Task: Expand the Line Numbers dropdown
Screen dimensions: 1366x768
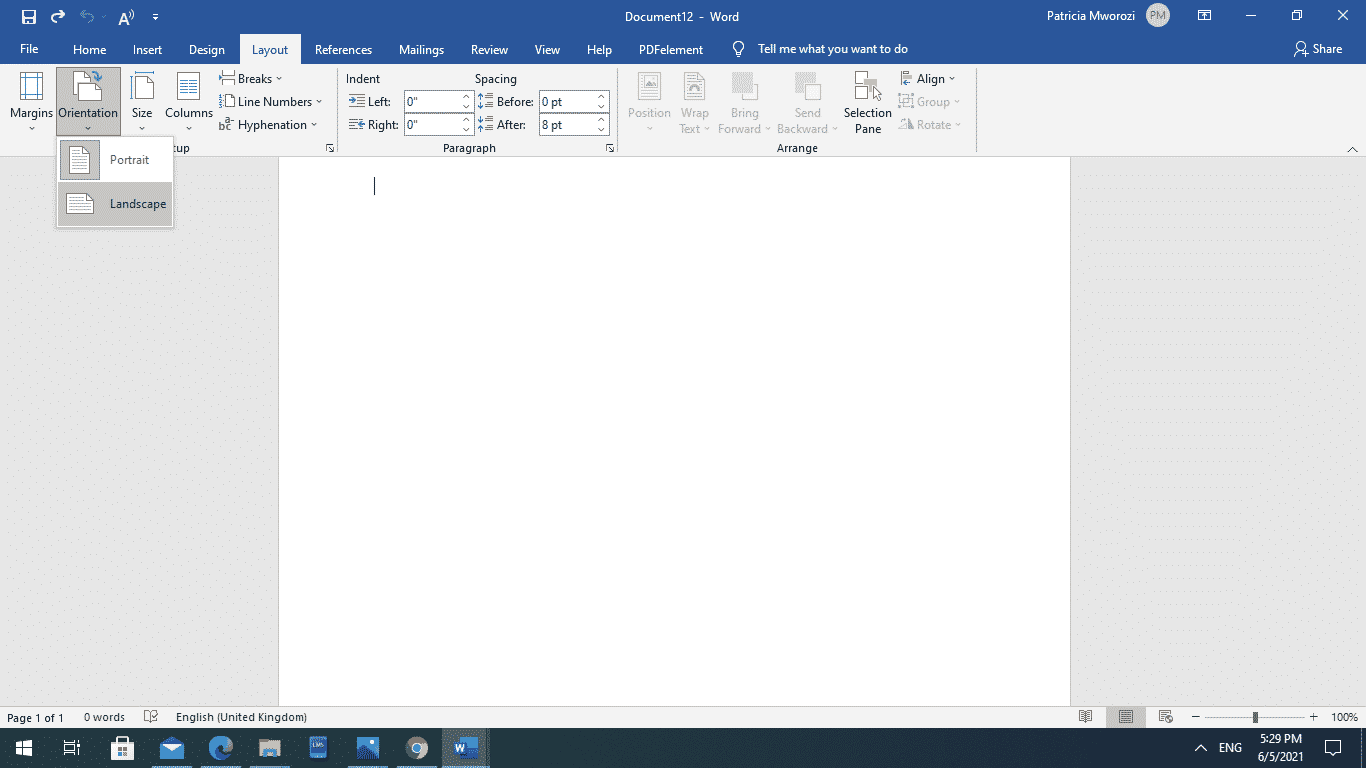Action: (271, 102)
